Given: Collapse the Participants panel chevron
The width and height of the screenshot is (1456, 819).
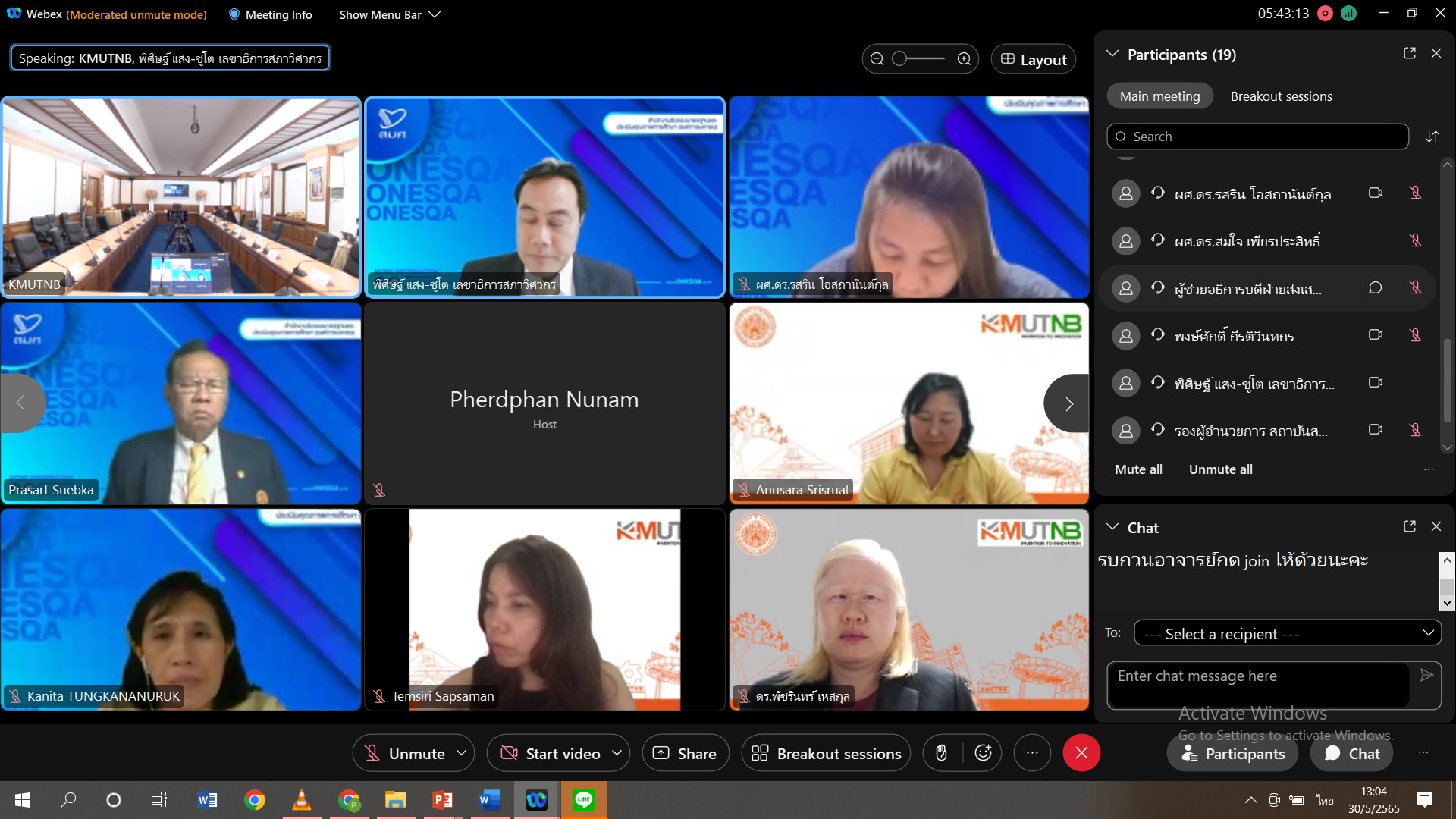Looking at the screenshot, I should point(1112,54).
